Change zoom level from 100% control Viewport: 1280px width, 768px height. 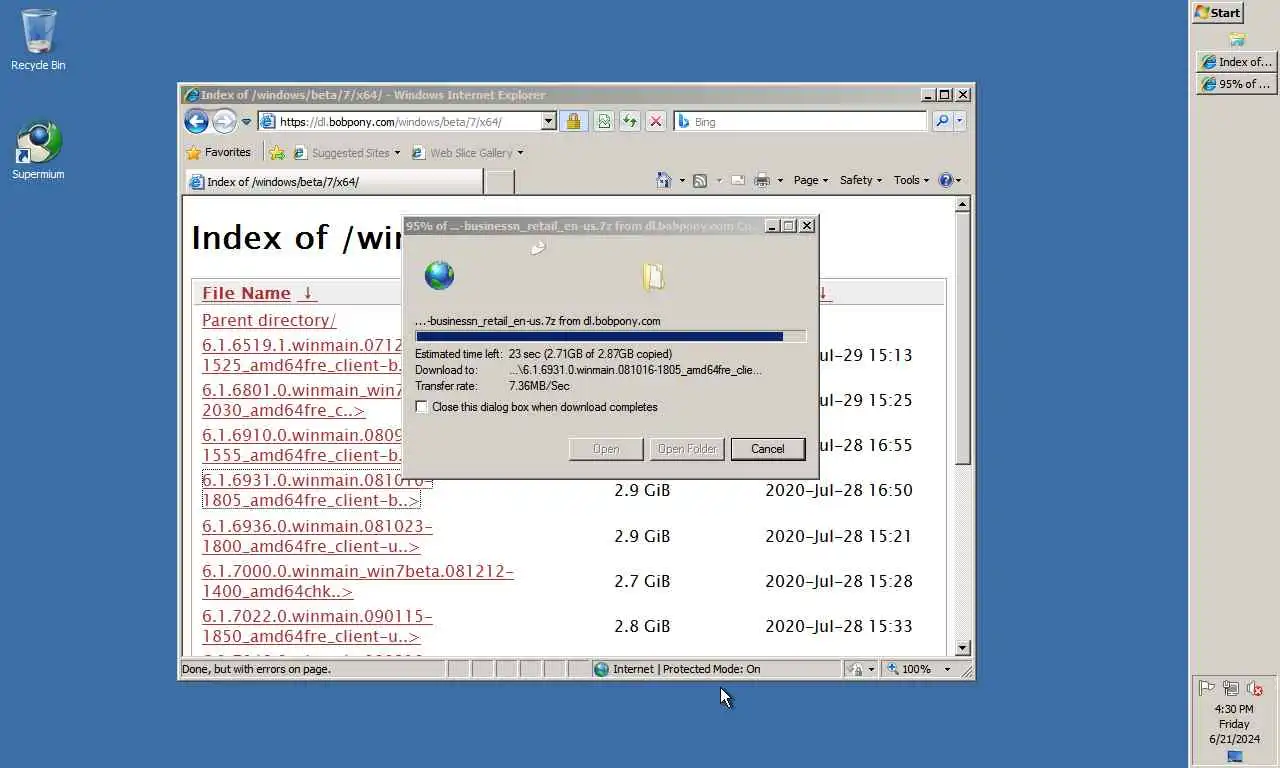918,669
